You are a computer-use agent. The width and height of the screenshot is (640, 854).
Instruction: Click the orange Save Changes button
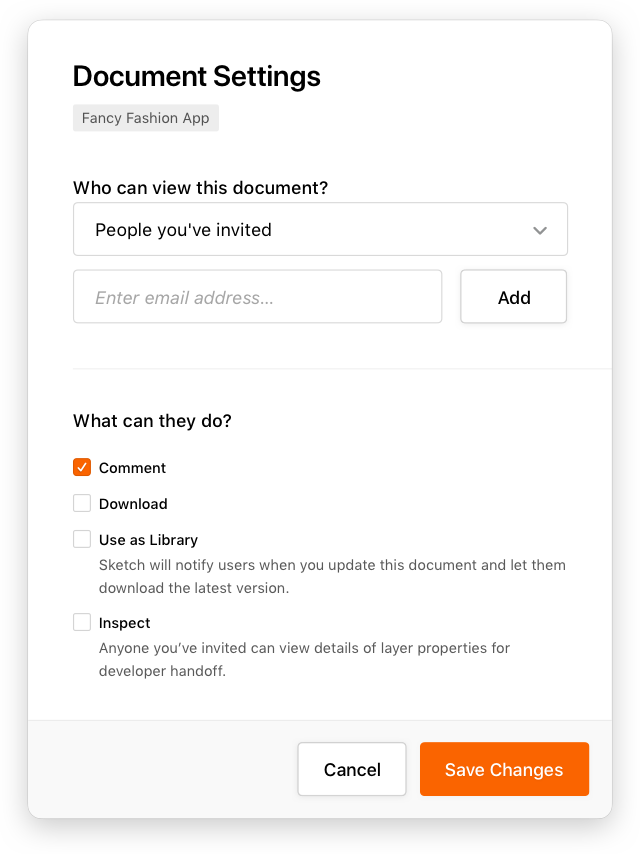[x=504, y=769]
